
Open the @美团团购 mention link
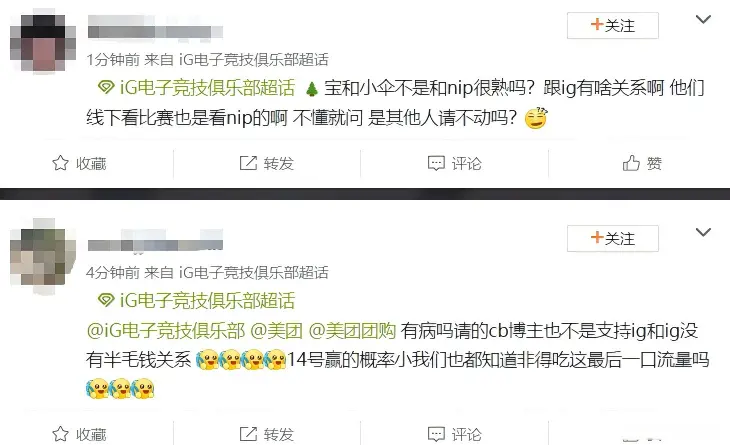(x=352, y=330)
